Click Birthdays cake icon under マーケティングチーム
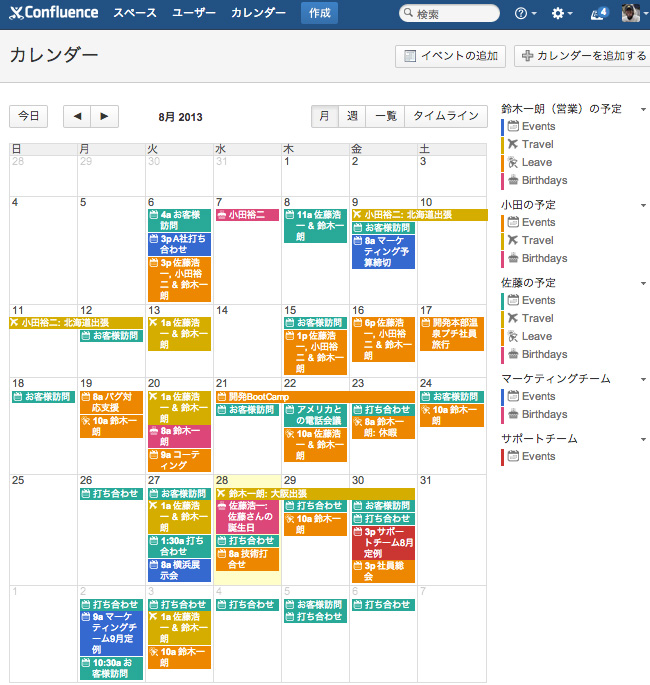The height and width of the screenshot is (685, 650). pyautogui.click(x=513, y=414)
